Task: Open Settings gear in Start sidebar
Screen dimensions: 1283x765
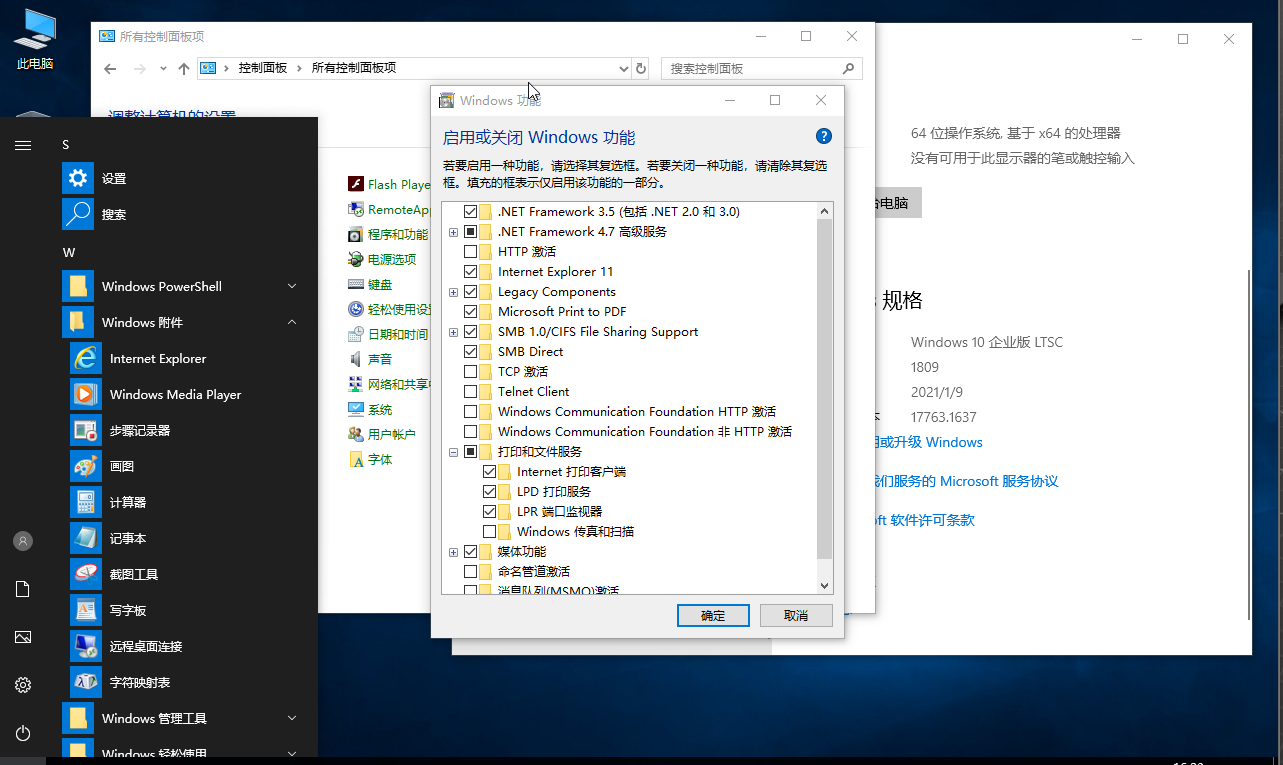Action: 23,685
